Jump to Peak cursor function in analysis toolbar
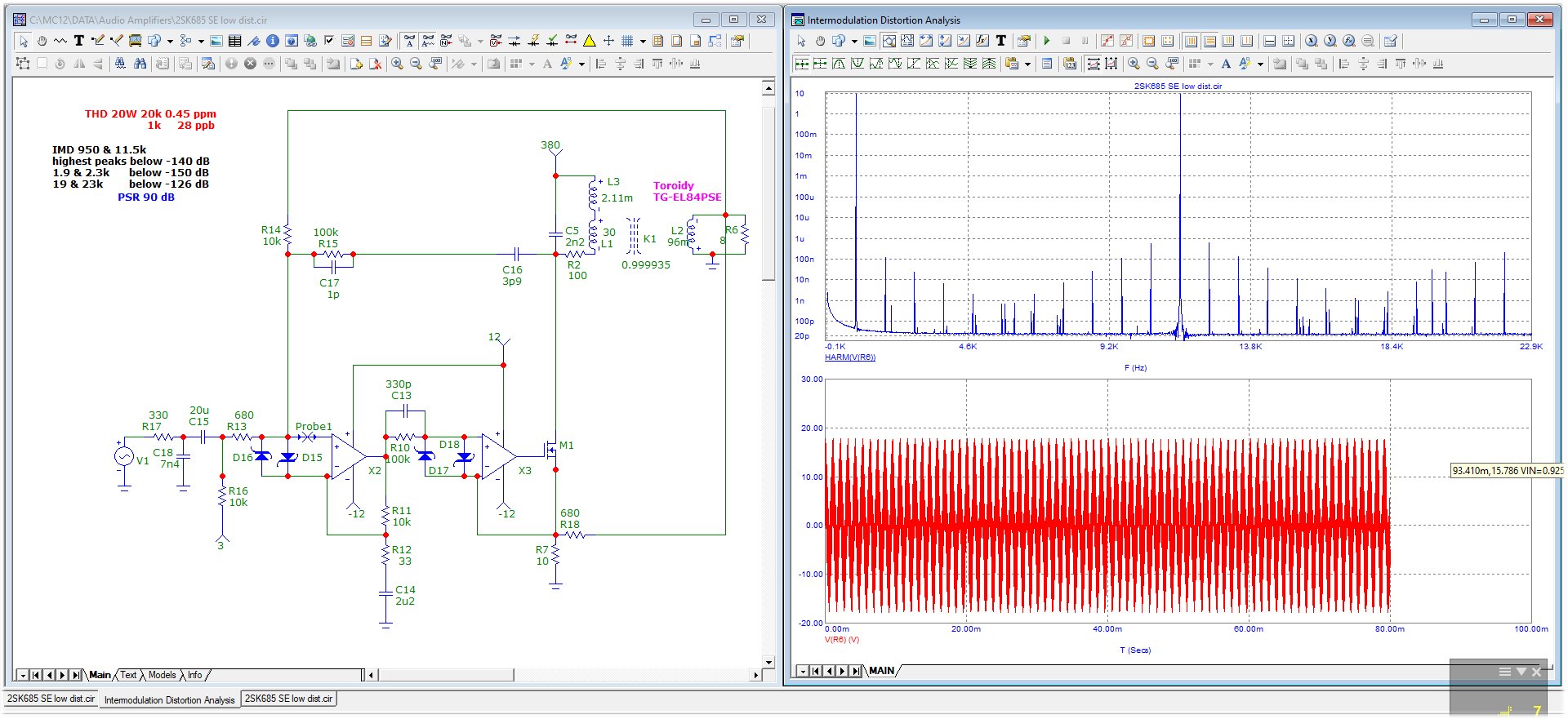This screenshot has width=1568, height=719. (x=838, y=64)
